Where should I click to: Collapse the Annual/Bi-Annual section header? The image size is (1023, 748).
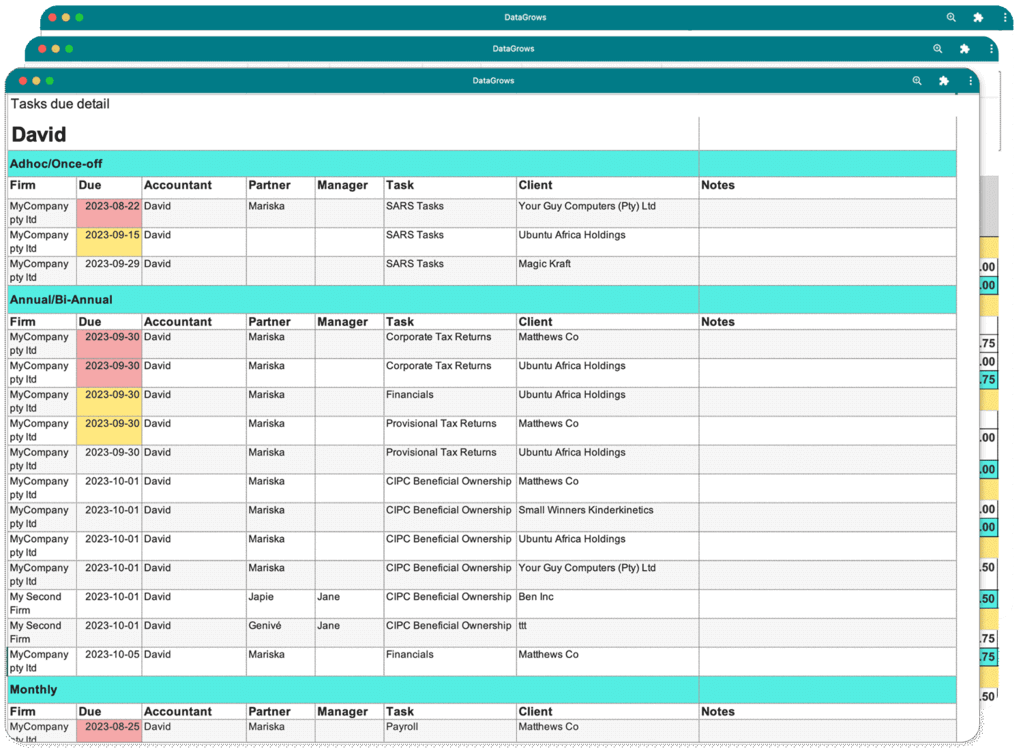(x=61, y=299)
